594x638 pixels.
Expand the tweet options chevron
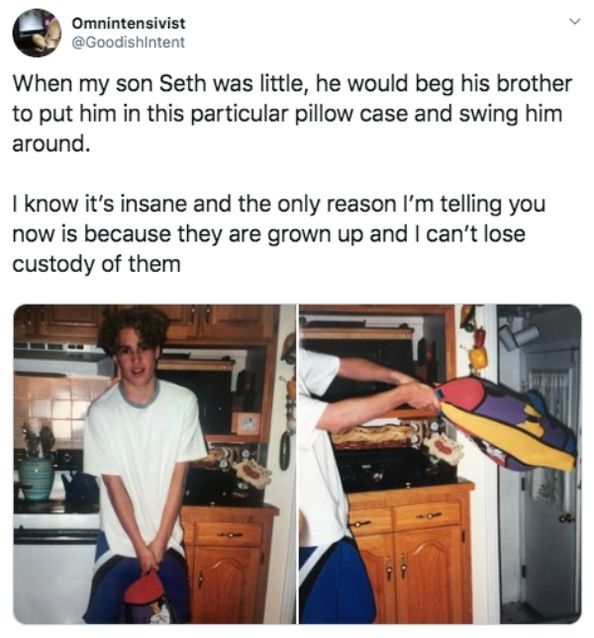point(574,22)
